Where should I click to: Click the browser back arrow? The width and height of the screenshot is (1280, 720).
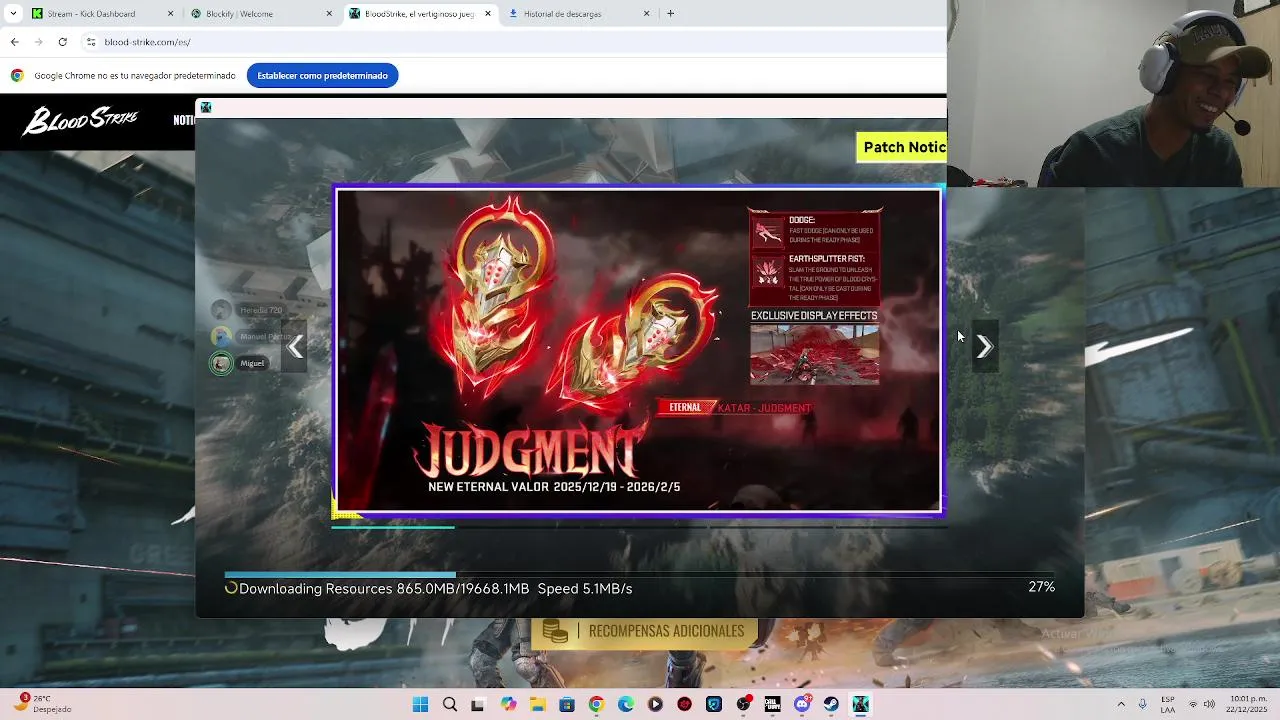14,42
